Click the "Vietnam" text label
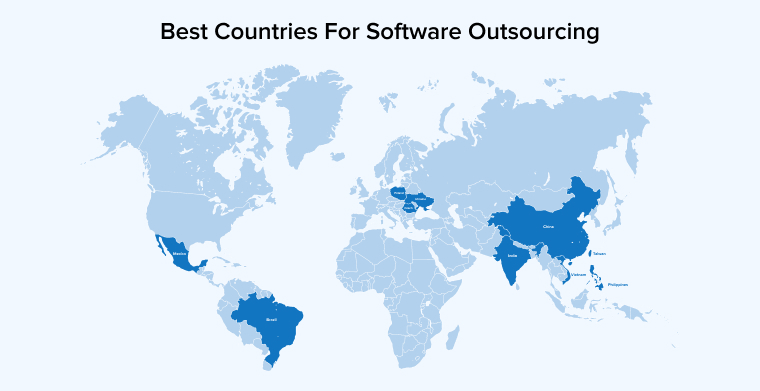The image size is (760, 391). pyautogui.click(x=579, y=275)
